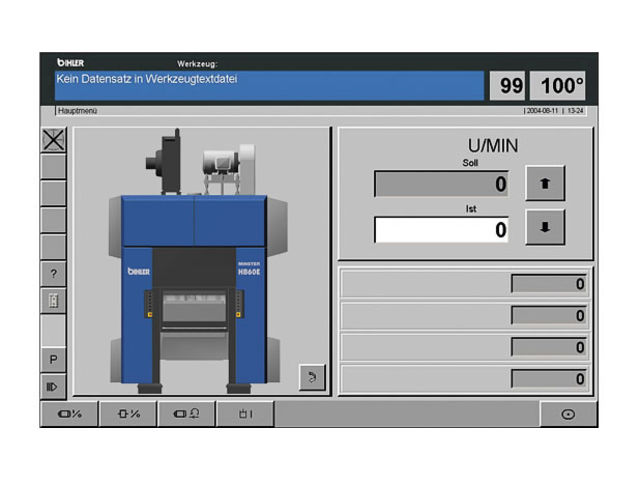
Task: Click the third bottom toolbar icon with lamp
Action: [x=186, y=414]
